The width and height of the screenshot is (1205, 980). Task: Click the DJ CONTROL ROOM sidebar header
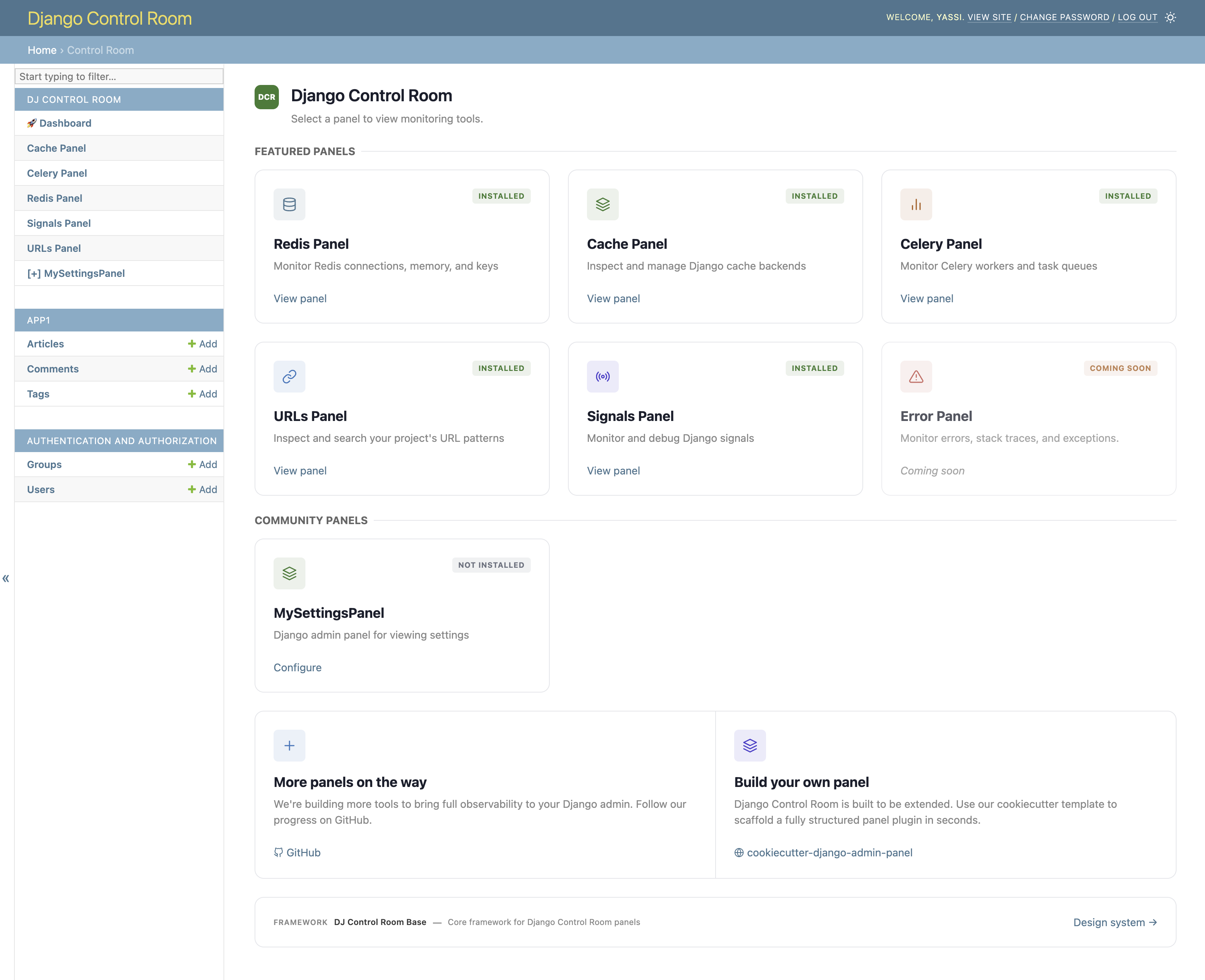[74, 99]
